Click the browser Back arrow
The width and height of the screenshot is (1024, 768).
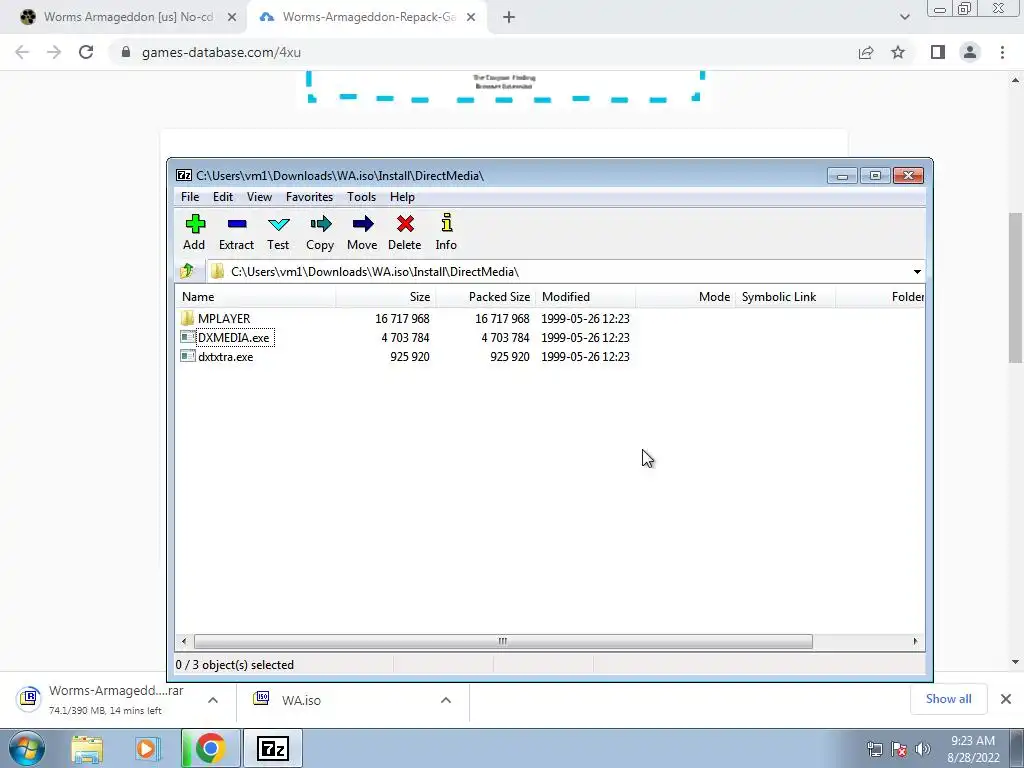pyautogui.click(x=22, y=52)
